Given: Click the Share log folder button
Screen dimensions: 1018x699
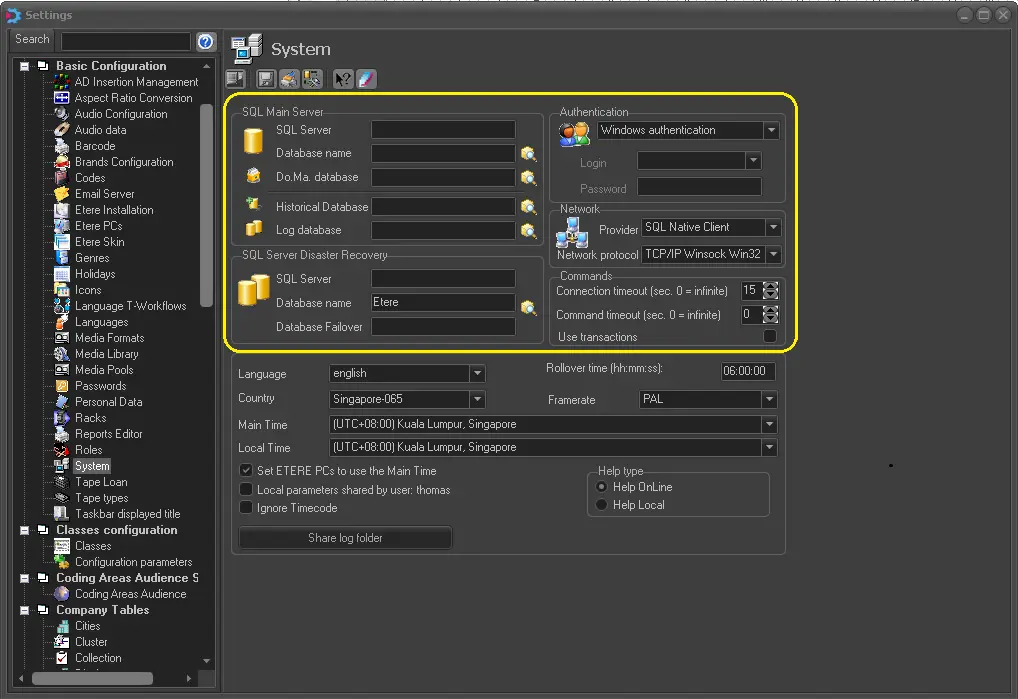Looking at the screenshot, I should pos(345,538).
